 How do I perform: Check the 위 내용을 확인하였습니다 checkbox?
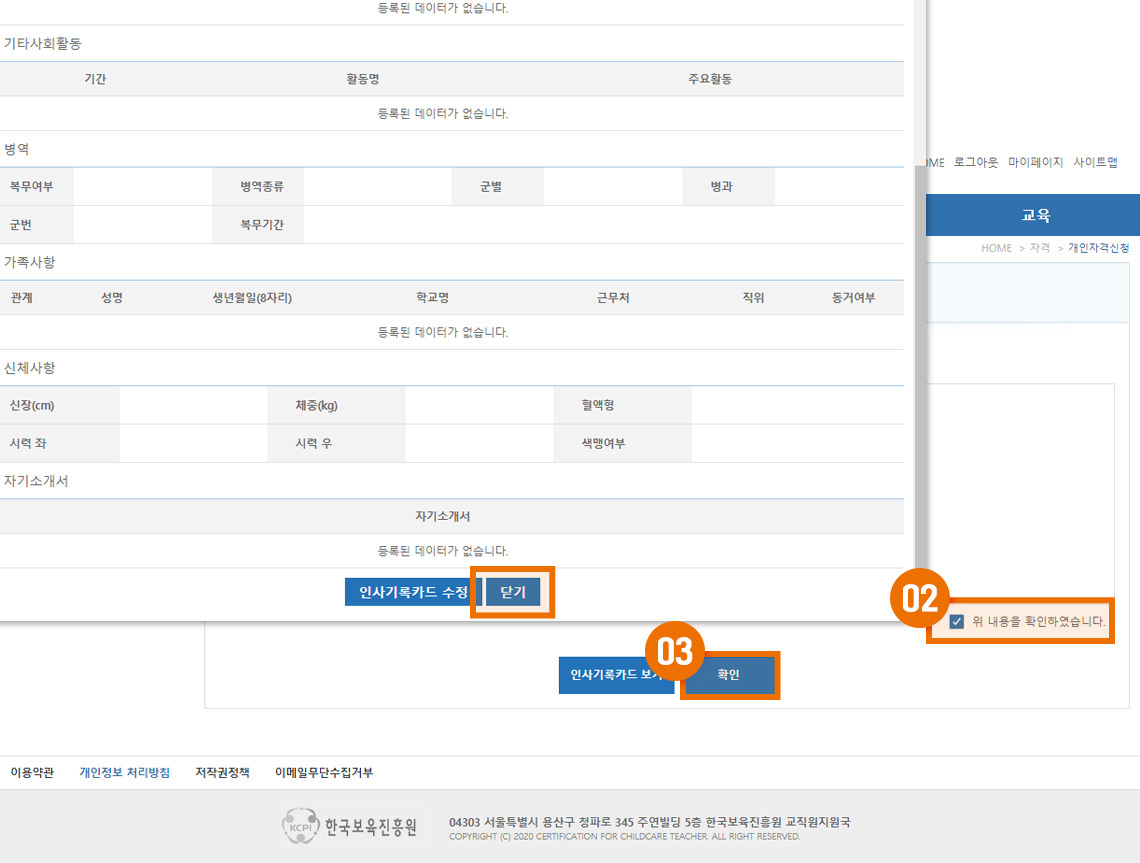tap(957, 621)
